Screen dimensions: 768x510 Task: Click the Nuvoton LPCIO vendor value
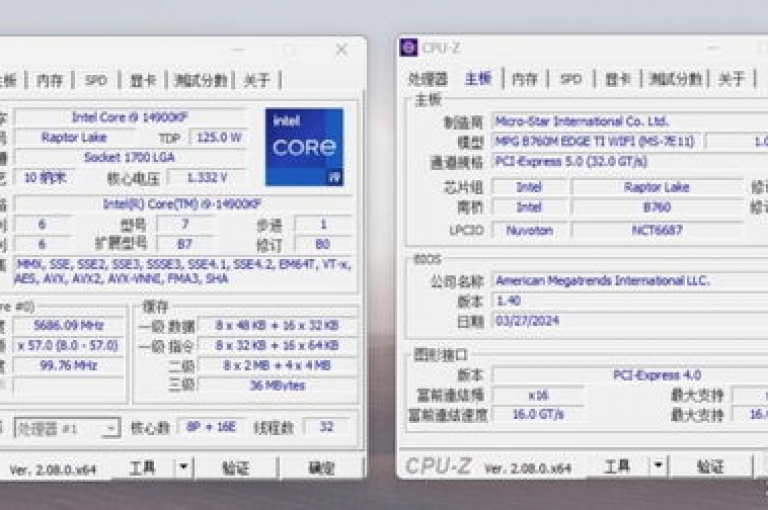coord(529,230)
